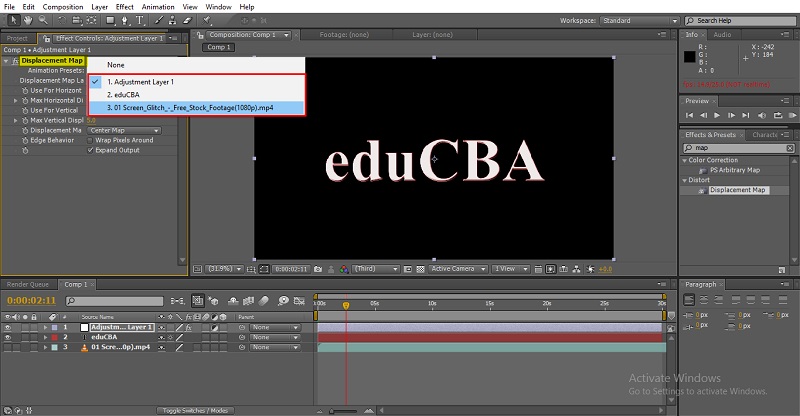The height and width of the screenshot is (416, 800).
Task: Select the Eraser tool
Action: [x=187, y=20]
